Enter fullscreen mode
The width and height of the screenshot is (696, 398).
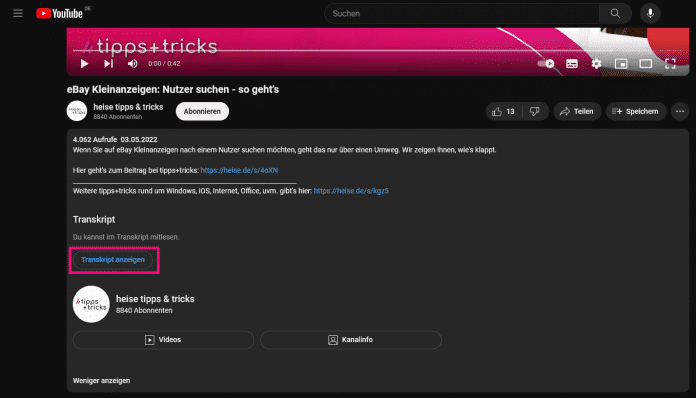pos(670,64)
